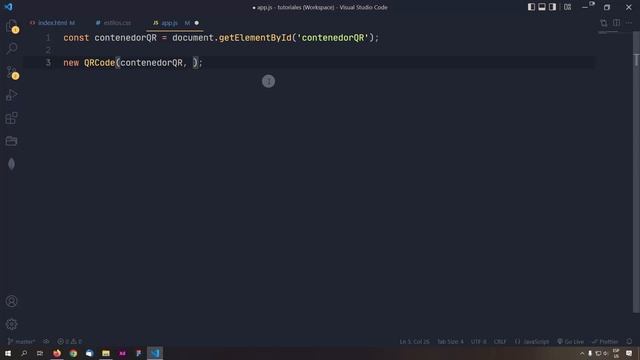Switch the ESP keyboard language indicator
Image resolution: width=640 pixels, height=360 pixels.
(x=616, y=353)
